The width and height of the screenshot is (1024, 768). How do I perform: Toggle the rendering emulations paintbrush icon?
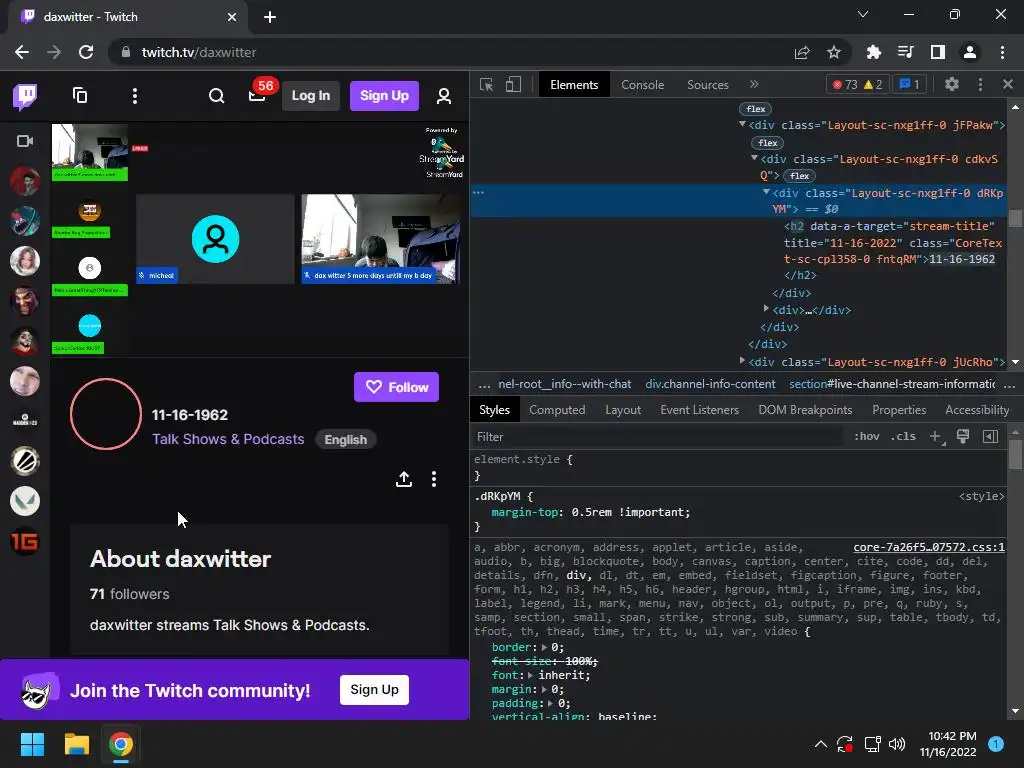pyautogui.click(x=963, y=436)
